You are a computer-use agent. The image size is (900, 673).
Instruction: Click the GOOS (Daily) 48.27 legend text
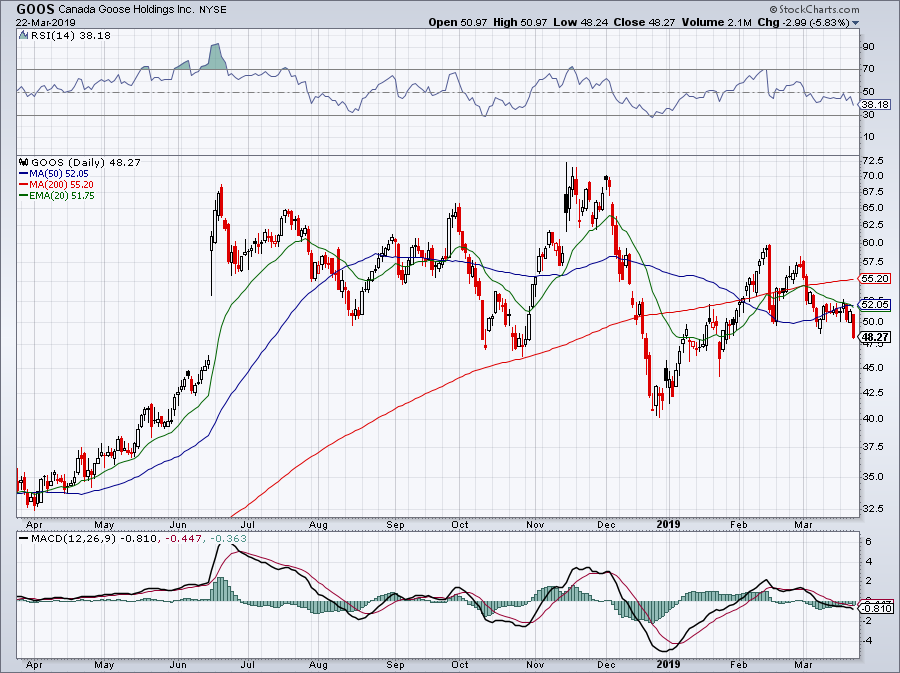click(x=86, y=162)
